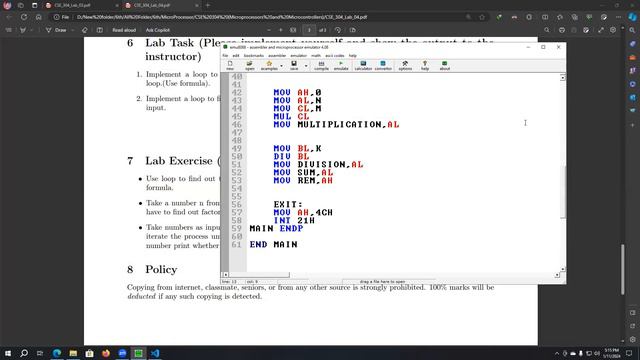Click code line MOV REM,AH
The image size is (640, 360).
(x=303, y=180)
